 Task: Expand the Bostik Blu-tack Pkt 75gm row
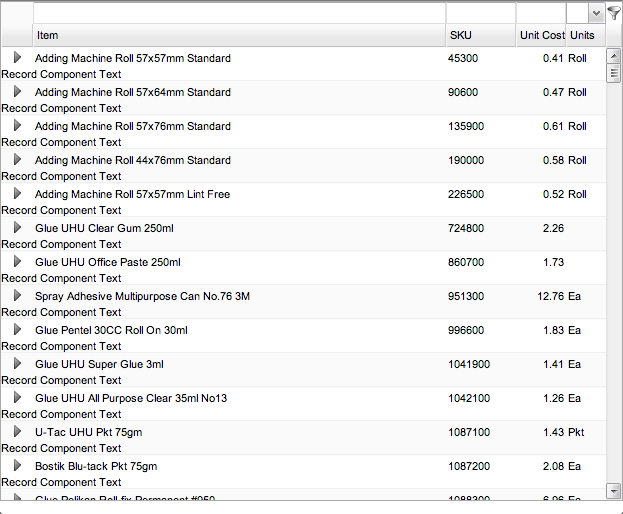click(x=17, y=466)
